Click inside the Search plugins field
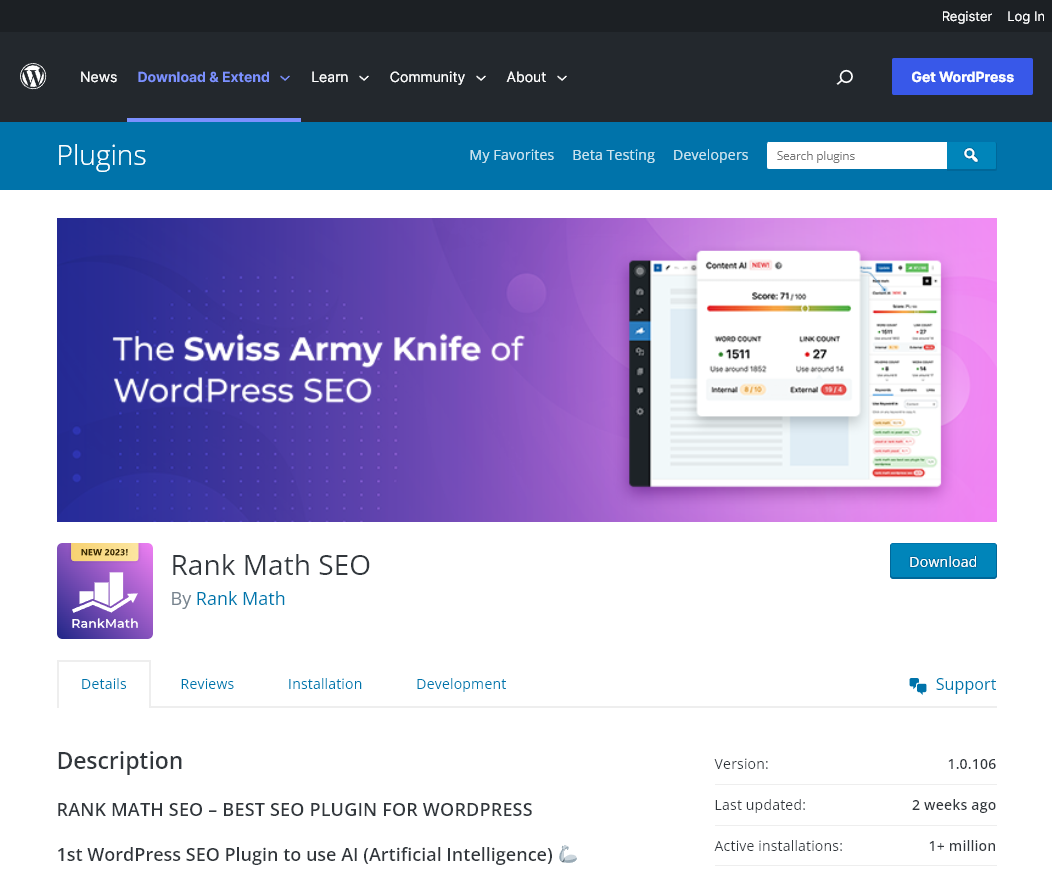 pyautogui.click(x=855, y=155)
